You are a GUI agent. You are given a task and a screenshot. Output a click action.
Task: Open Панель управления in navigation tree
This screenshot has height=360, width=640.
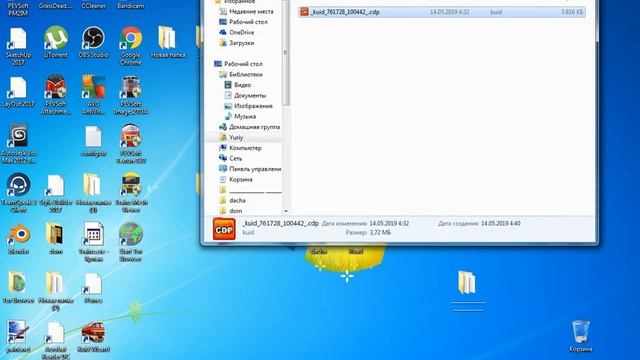255,169
